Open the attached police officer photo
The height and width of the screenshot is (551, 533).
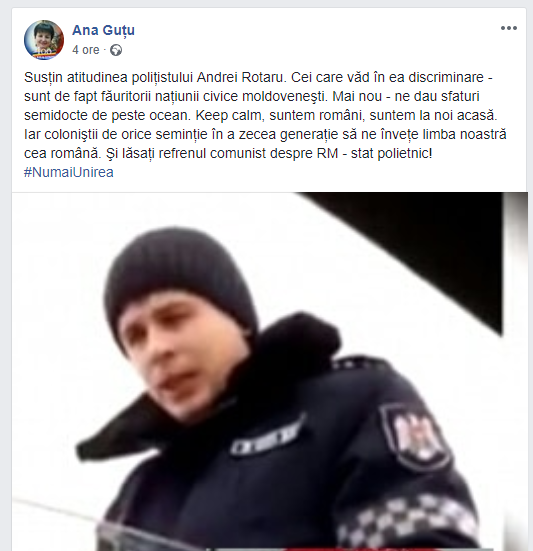click(x=269, y=371)
